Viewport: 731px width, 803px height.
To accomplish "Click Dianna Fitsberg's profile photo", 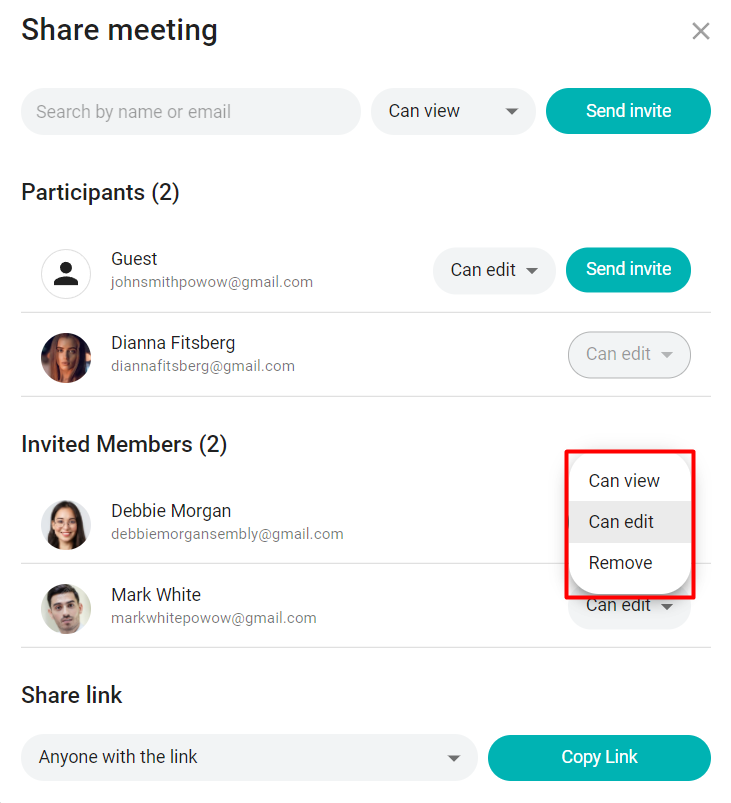I will pyautogui.click(x=66, y=357).
